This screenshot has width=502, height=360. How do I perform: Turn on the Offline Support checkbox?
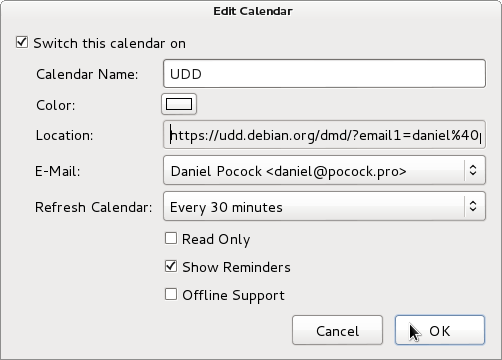click(x=171, y=294)
